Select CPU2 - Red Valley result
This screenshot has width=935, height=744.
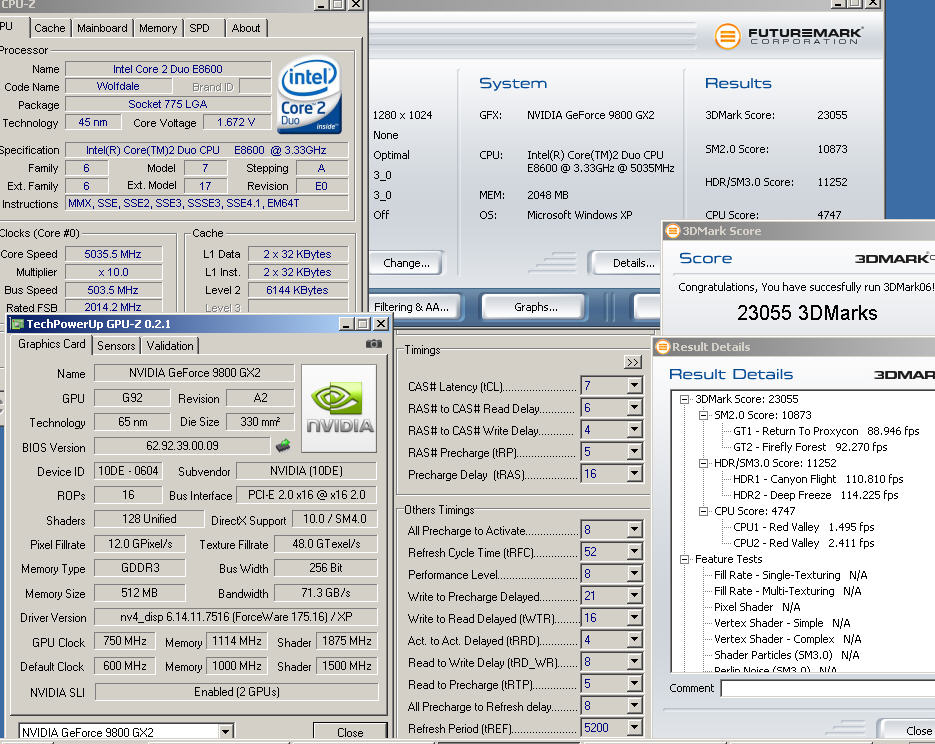tap(803, 543)
